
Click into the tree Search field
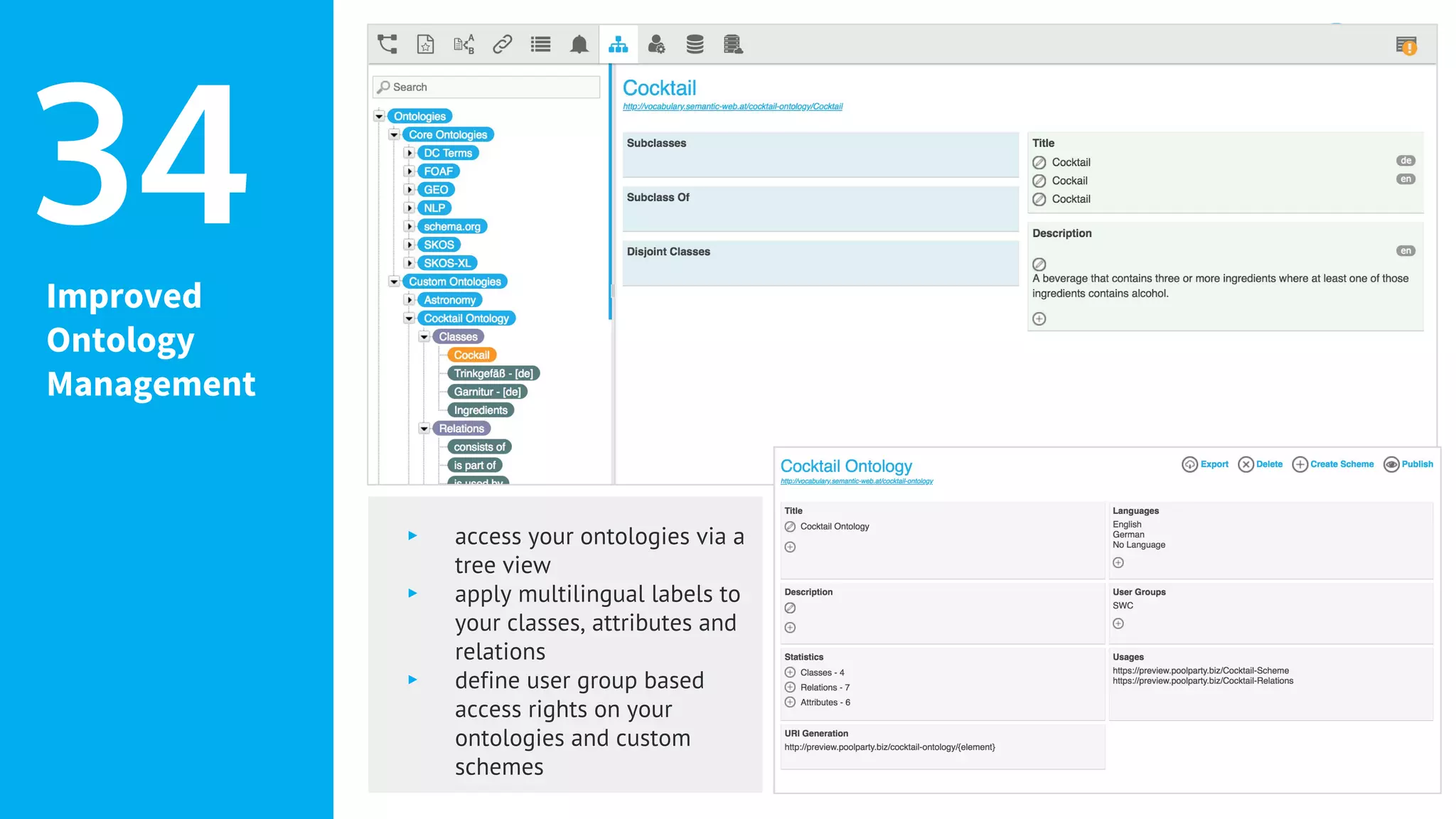click(x=486, y=87)
